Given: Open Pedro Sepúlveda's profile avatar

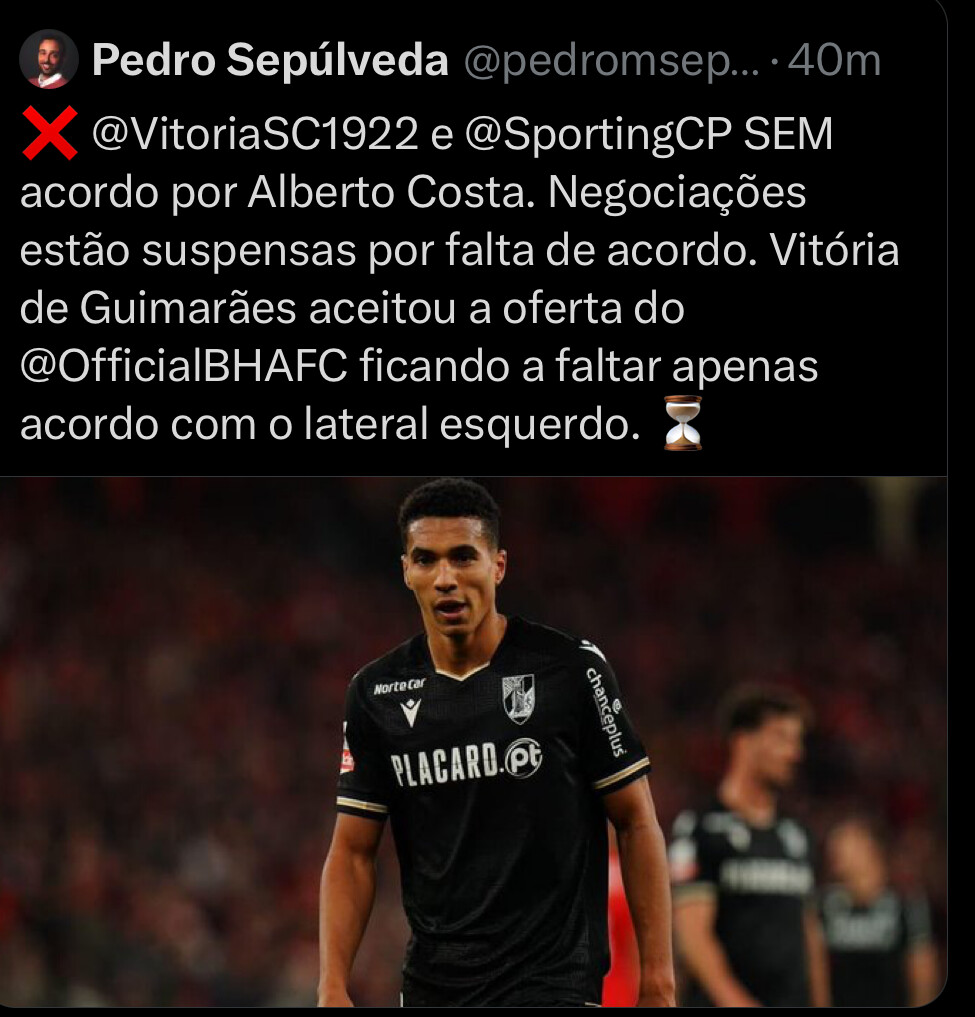Looking at the screenshot, I should click(x=49, y=59).
